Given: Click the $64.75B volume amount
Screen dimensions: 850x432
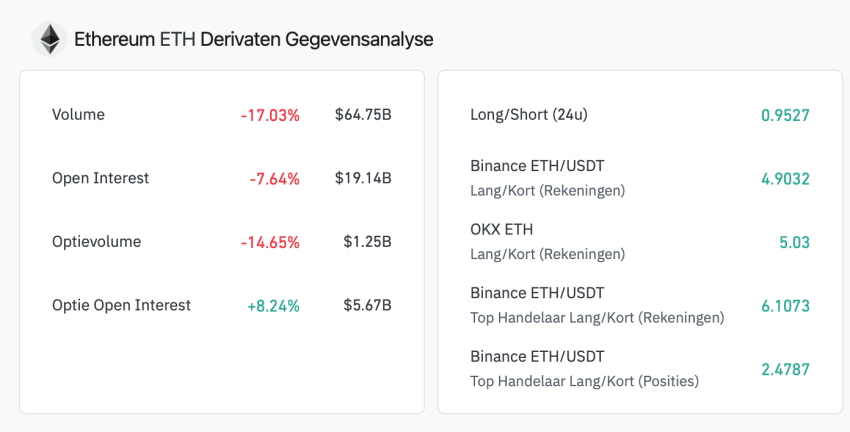Looking at the screenshot, I should click(363, 115).
